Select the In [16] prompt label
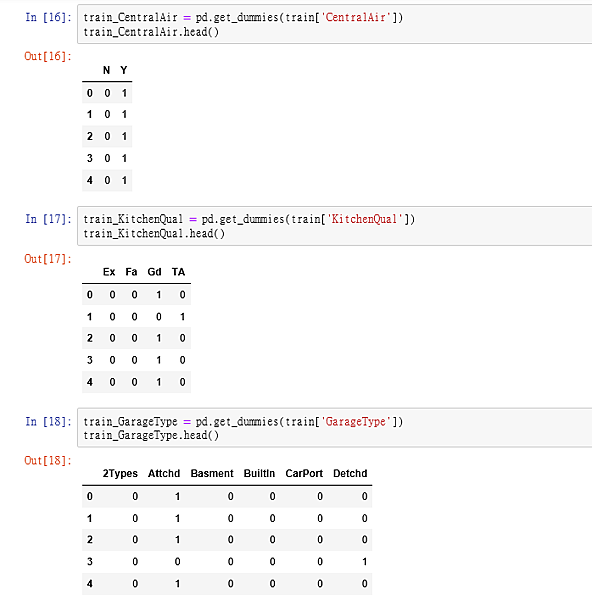 tap(48, 17)
